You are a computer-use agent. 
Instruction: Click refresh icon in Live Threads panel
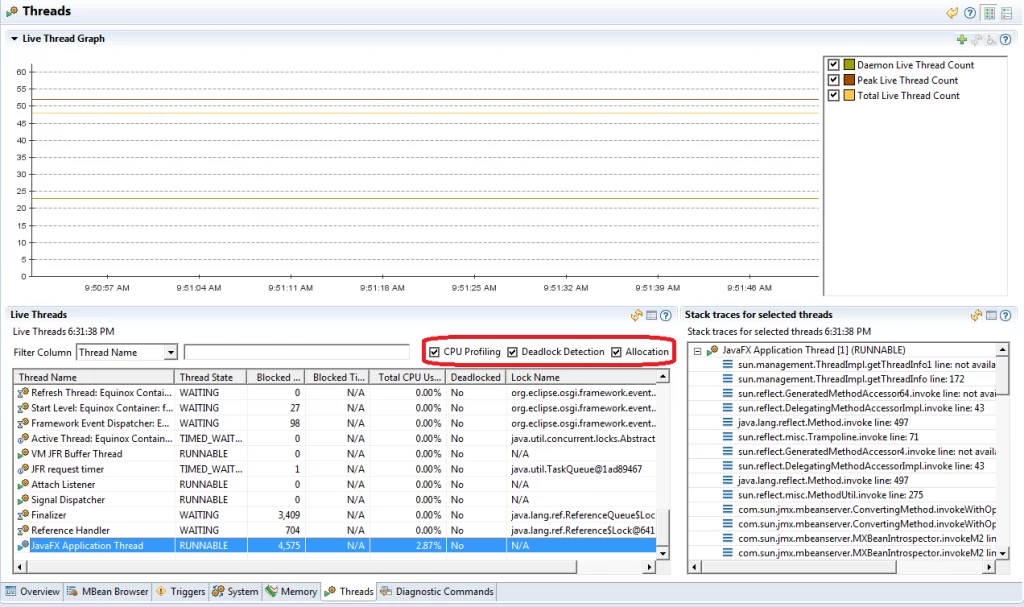tap(636, 316)
